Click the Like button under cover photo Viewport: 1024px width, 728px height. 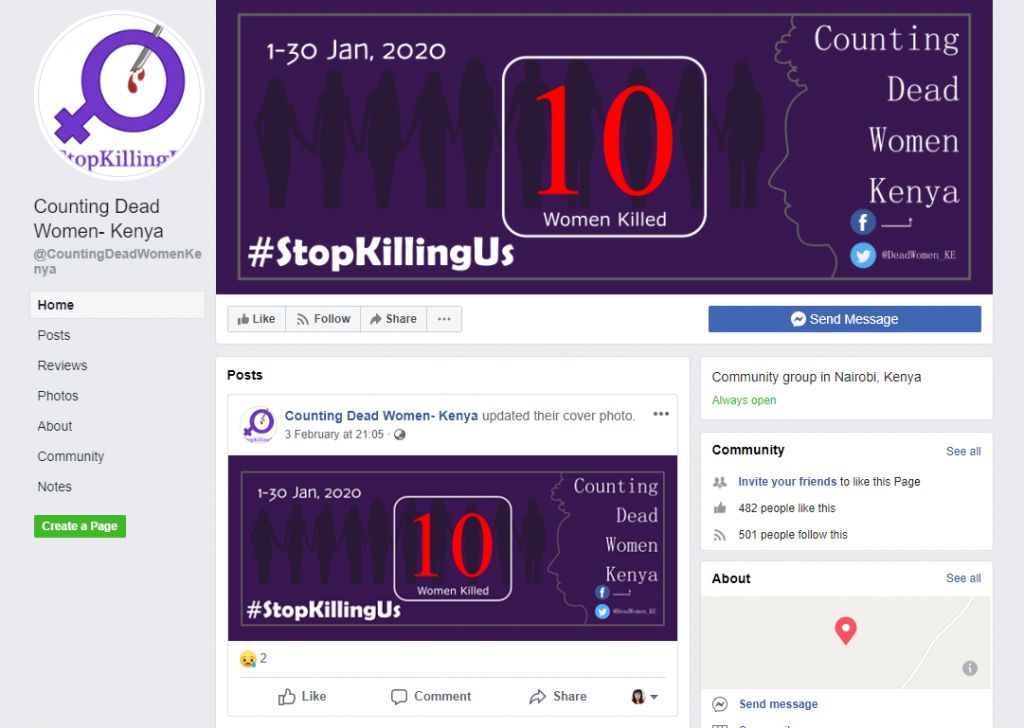click(x=257, y=319)
